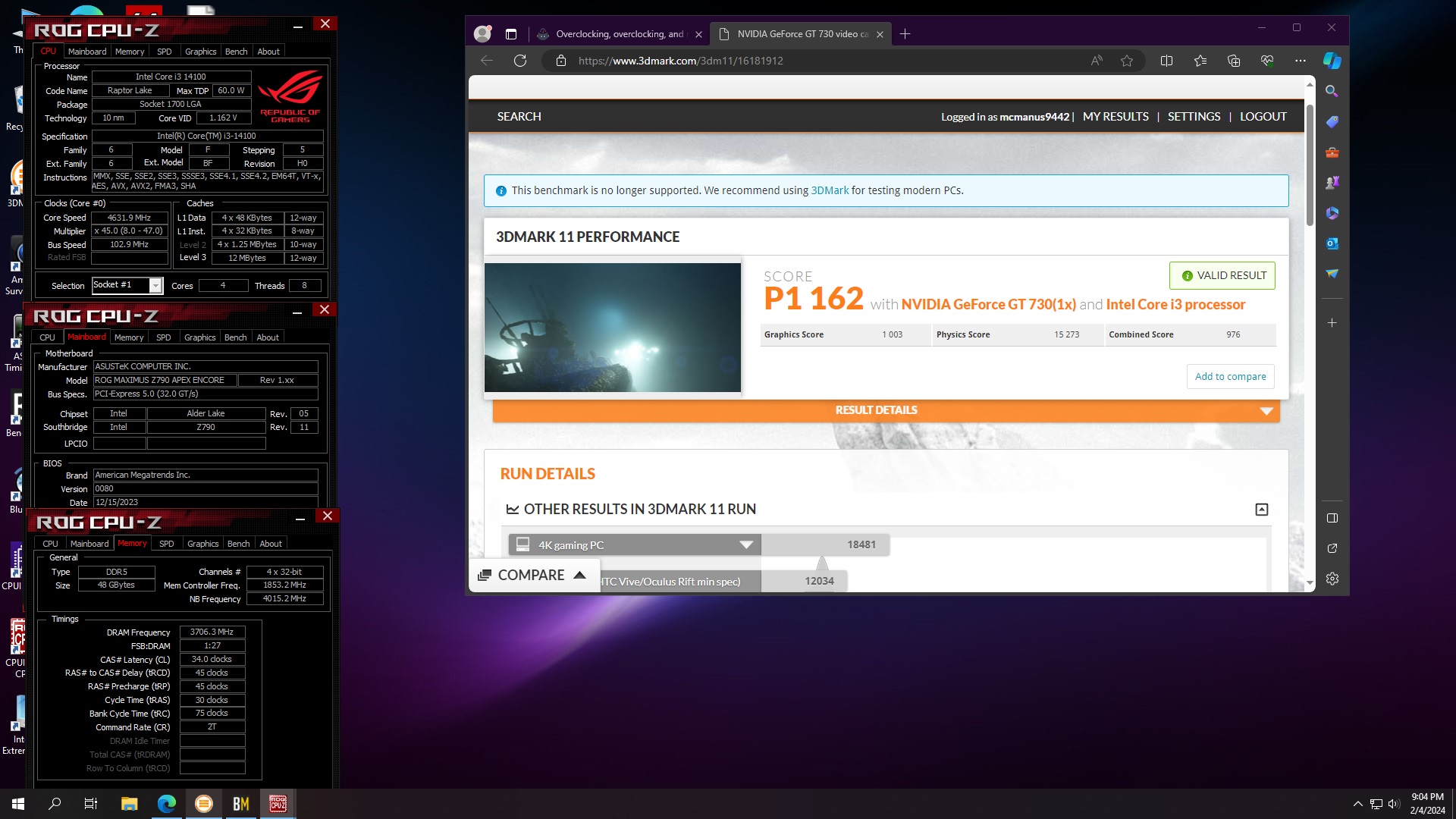Open SETTINGS on the 3DMark page
The height and width of the screenshot is (819, 1456).
pos(1194,117)
